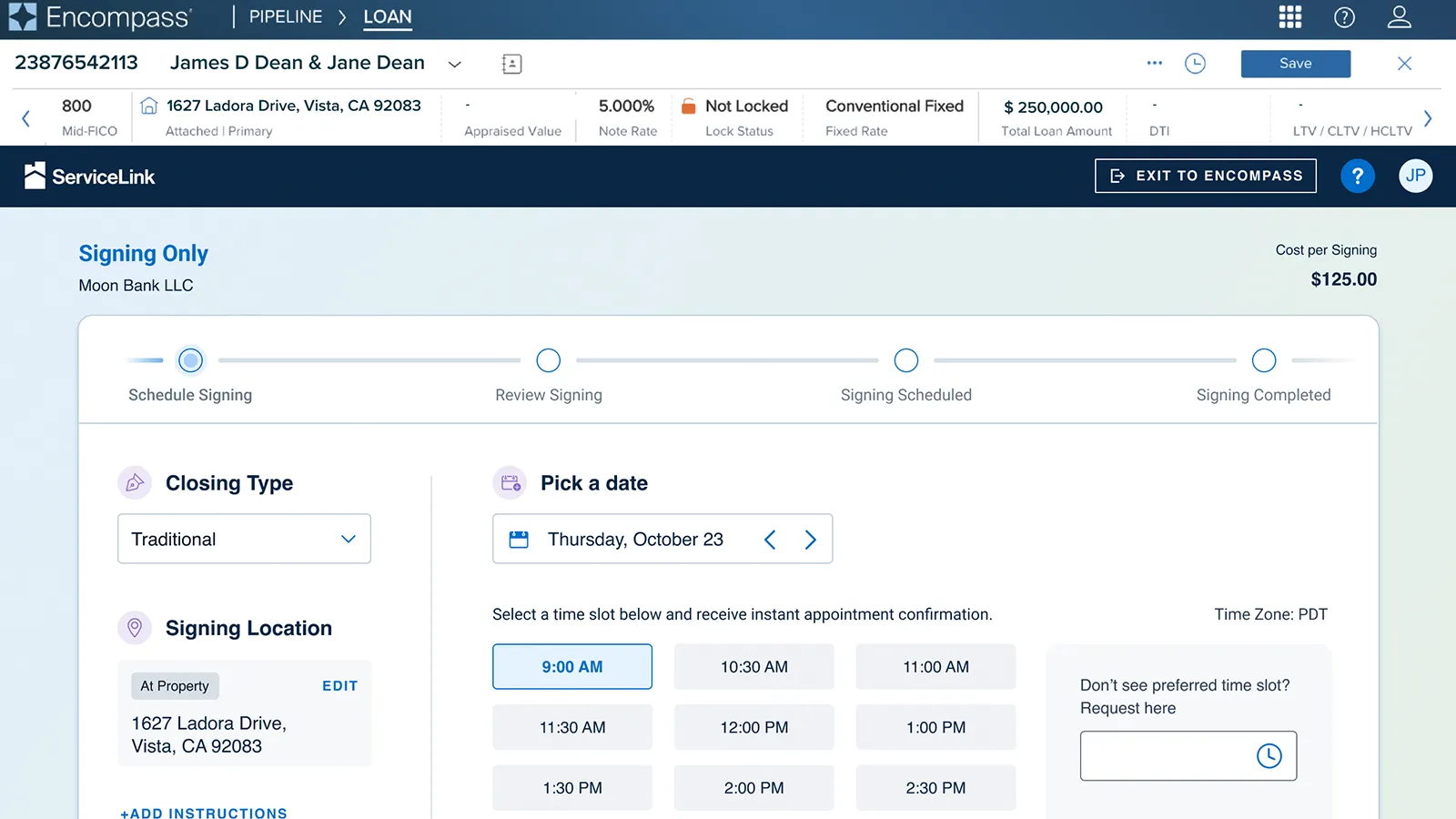Navigate to PIPELINE breadcrumb
The image size is (1456, 819).
click(286, 17)
